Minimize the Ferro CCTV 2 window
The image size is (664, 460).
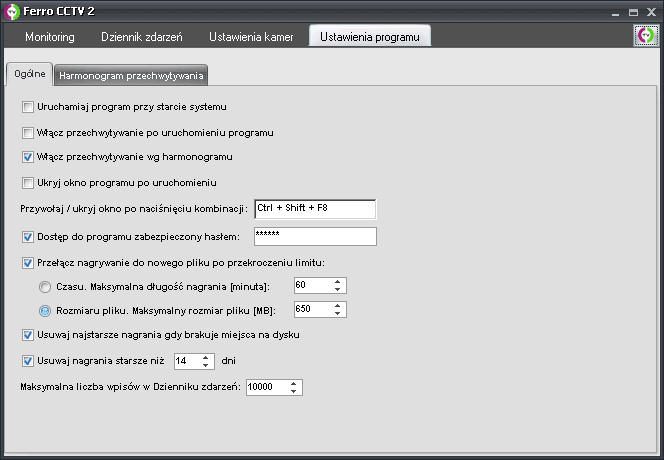(615, 13)
